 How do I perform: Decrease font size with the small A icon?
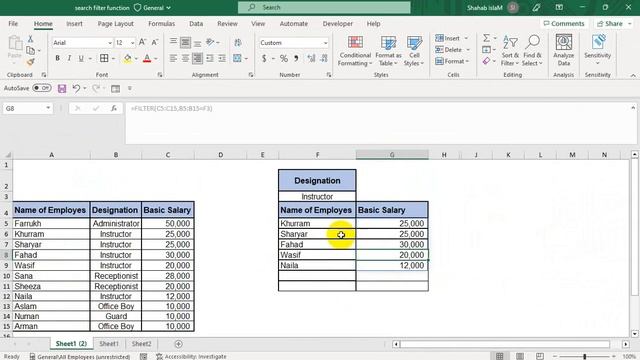click(x=155, y=42)
